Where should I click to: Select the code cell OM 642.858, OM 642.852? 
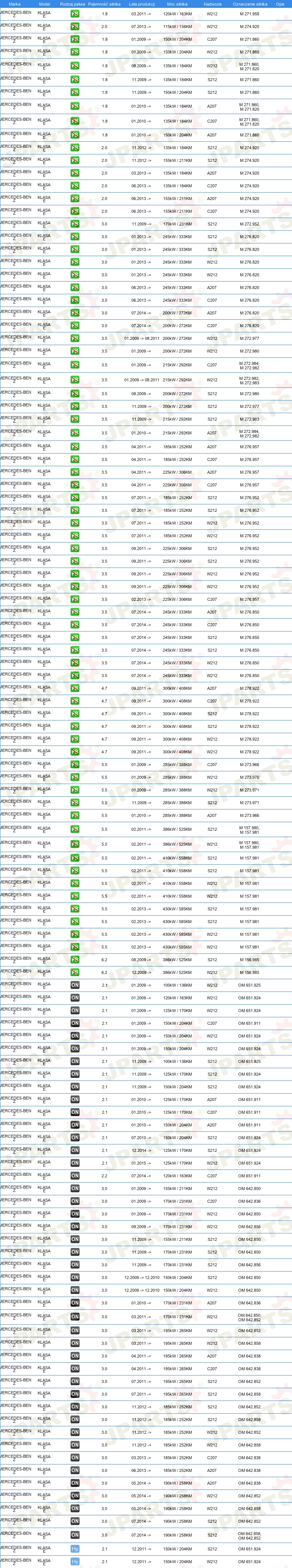[x=249, y=1535]
